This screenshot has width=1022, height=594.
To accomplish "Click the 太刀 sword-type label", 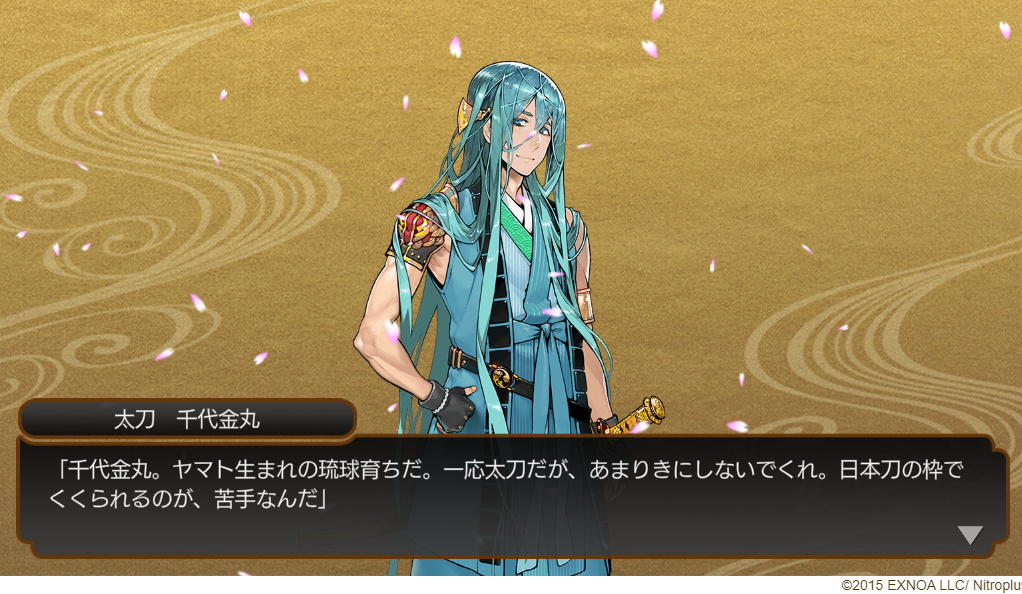I will 134,419.
